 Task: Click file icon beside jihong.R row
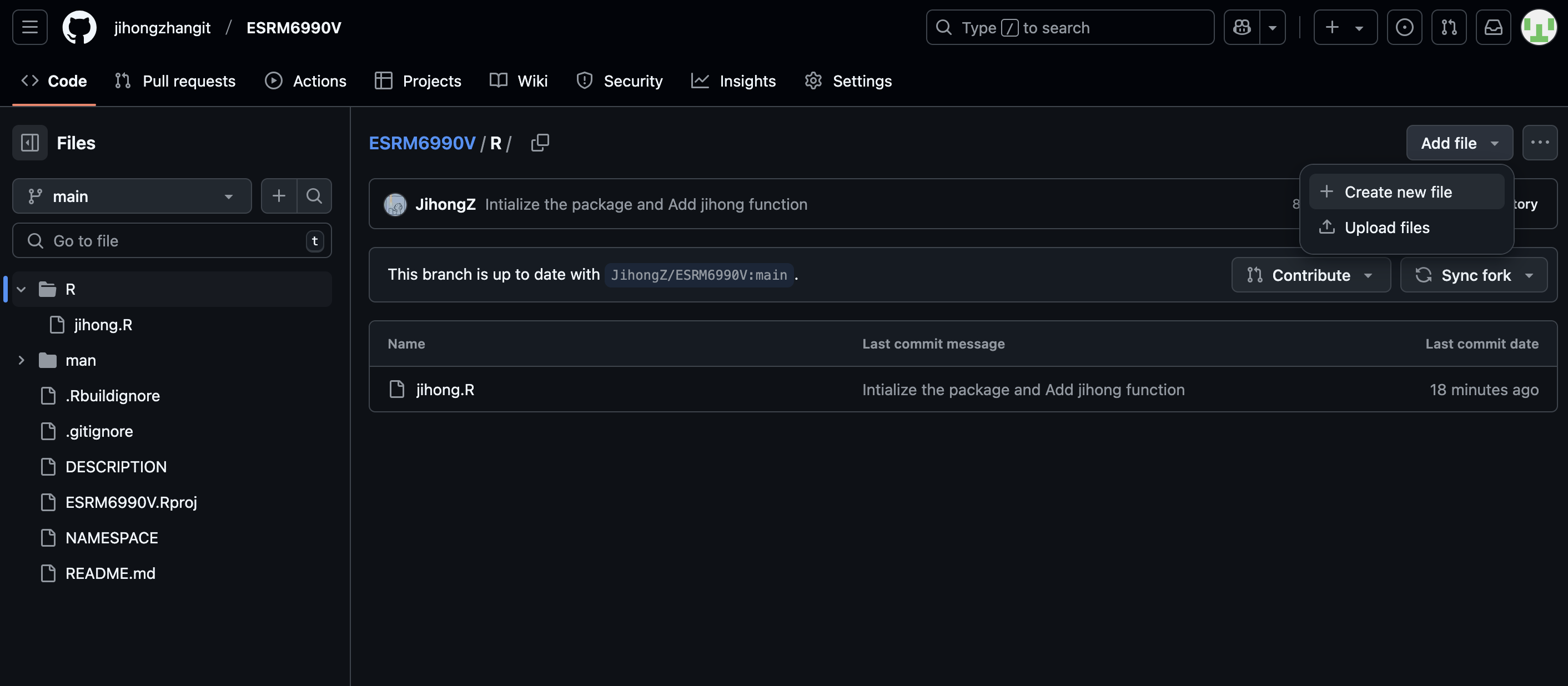coord(397,390)
